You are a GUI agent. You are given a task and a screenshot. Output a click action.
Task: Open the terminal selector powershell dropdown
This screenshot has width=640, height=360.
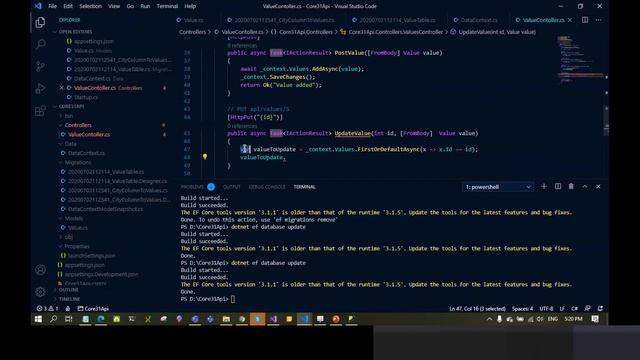(498, 187)
